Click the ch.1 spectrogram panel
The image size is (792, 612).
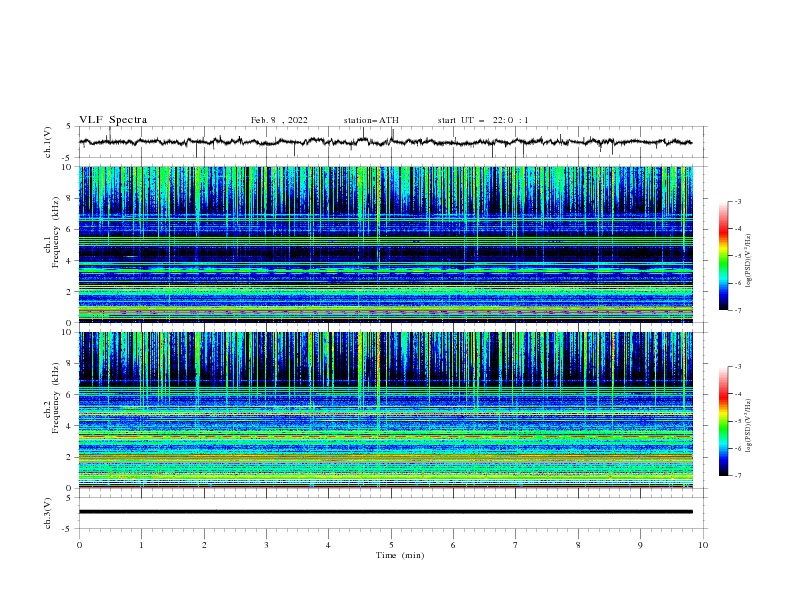pyautogui.click(x=386, y=244)
